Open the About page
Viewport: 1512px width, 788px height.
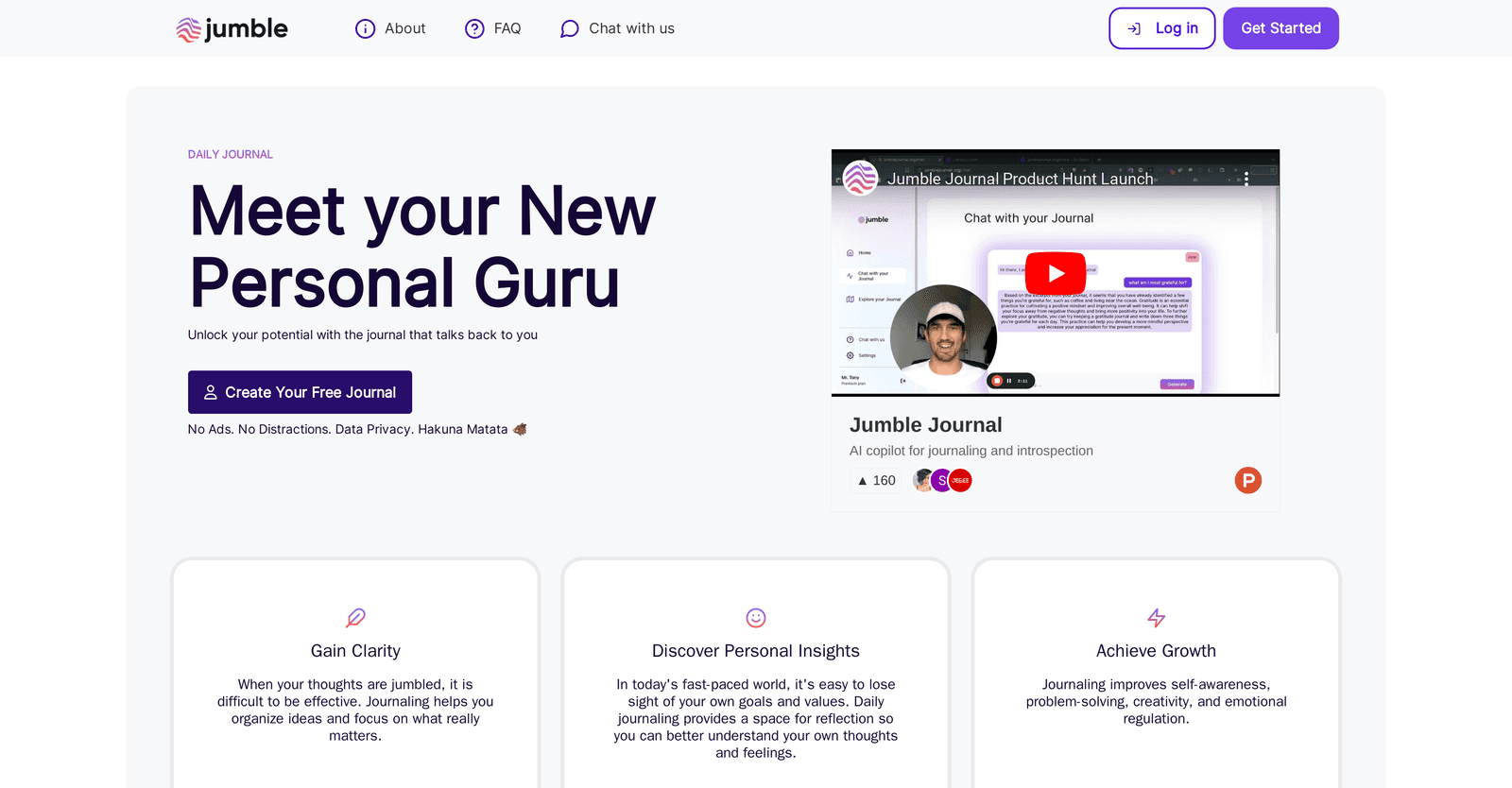click(390, 28)
